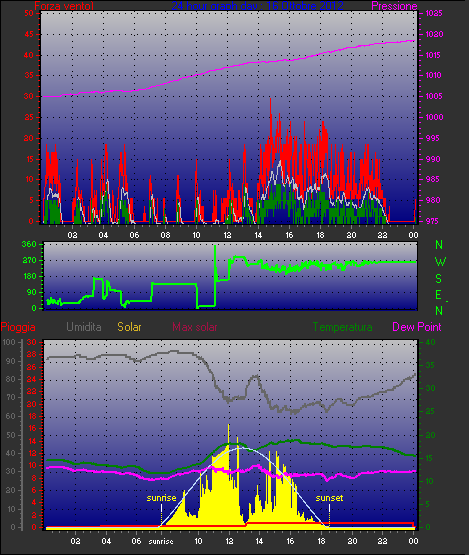Click the topmost green "N" compass letter
469x555 pixels.
coord(439,245)
